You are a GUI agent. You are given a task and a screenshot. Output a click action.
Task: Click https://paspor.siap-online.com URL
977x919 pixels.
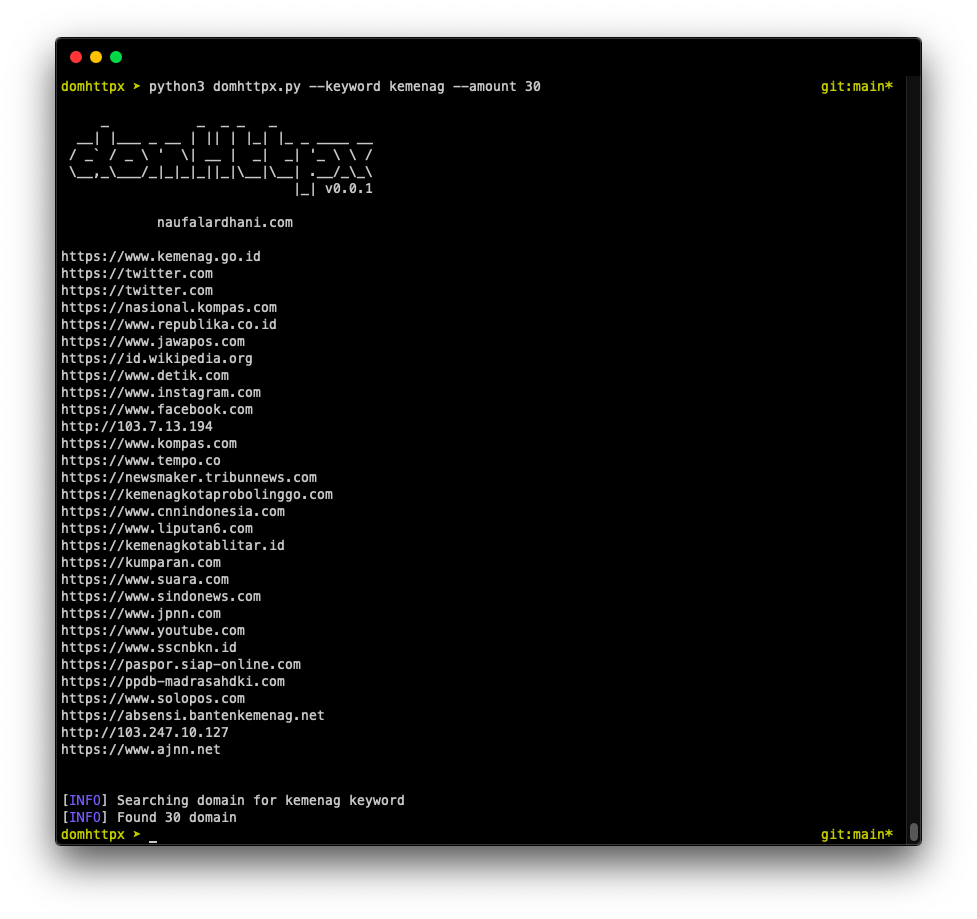pos(181,665)
